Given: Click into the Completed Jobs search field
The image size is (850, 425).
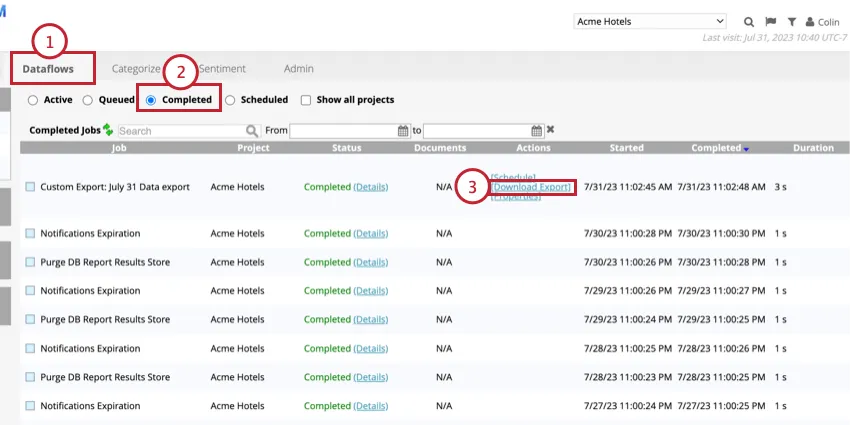Looking at the screenshot, I should coord(181,130).
